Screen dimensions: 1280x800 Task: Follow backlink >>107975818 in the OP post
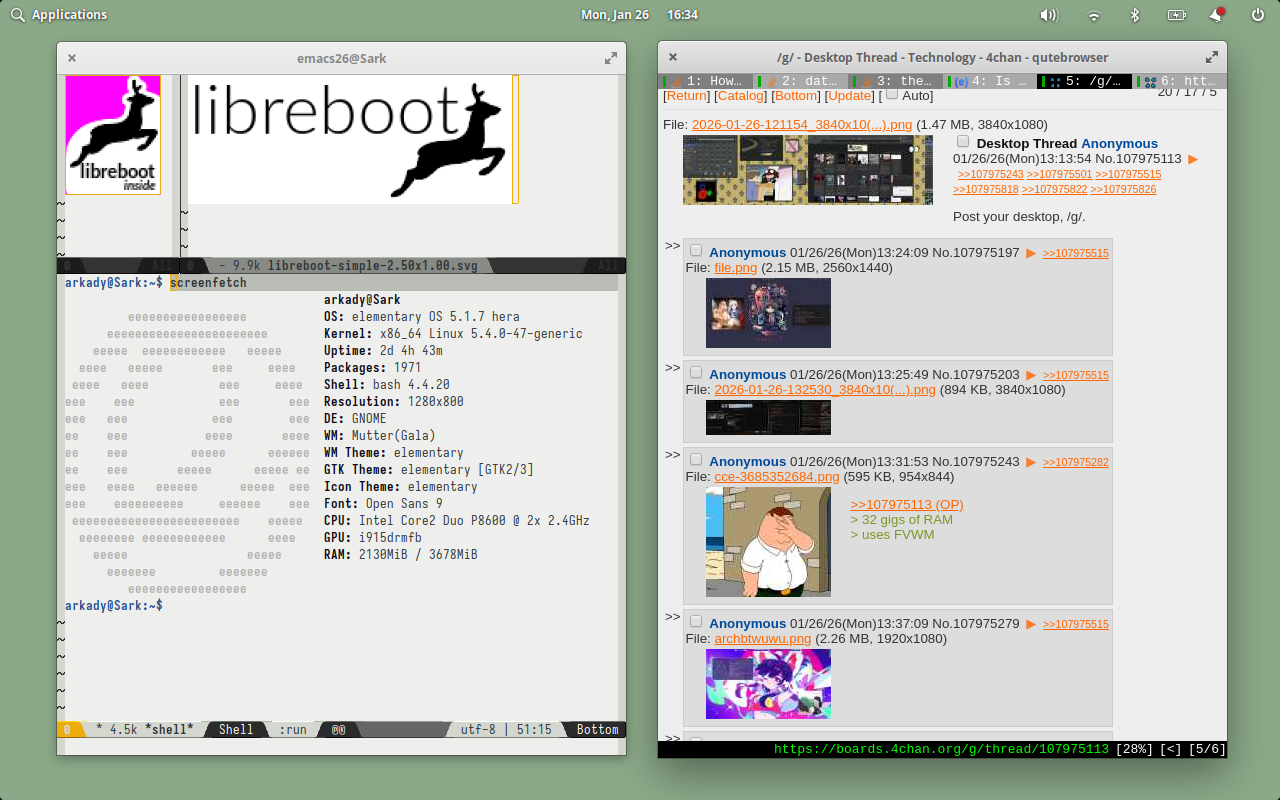[x=986, y=190]
